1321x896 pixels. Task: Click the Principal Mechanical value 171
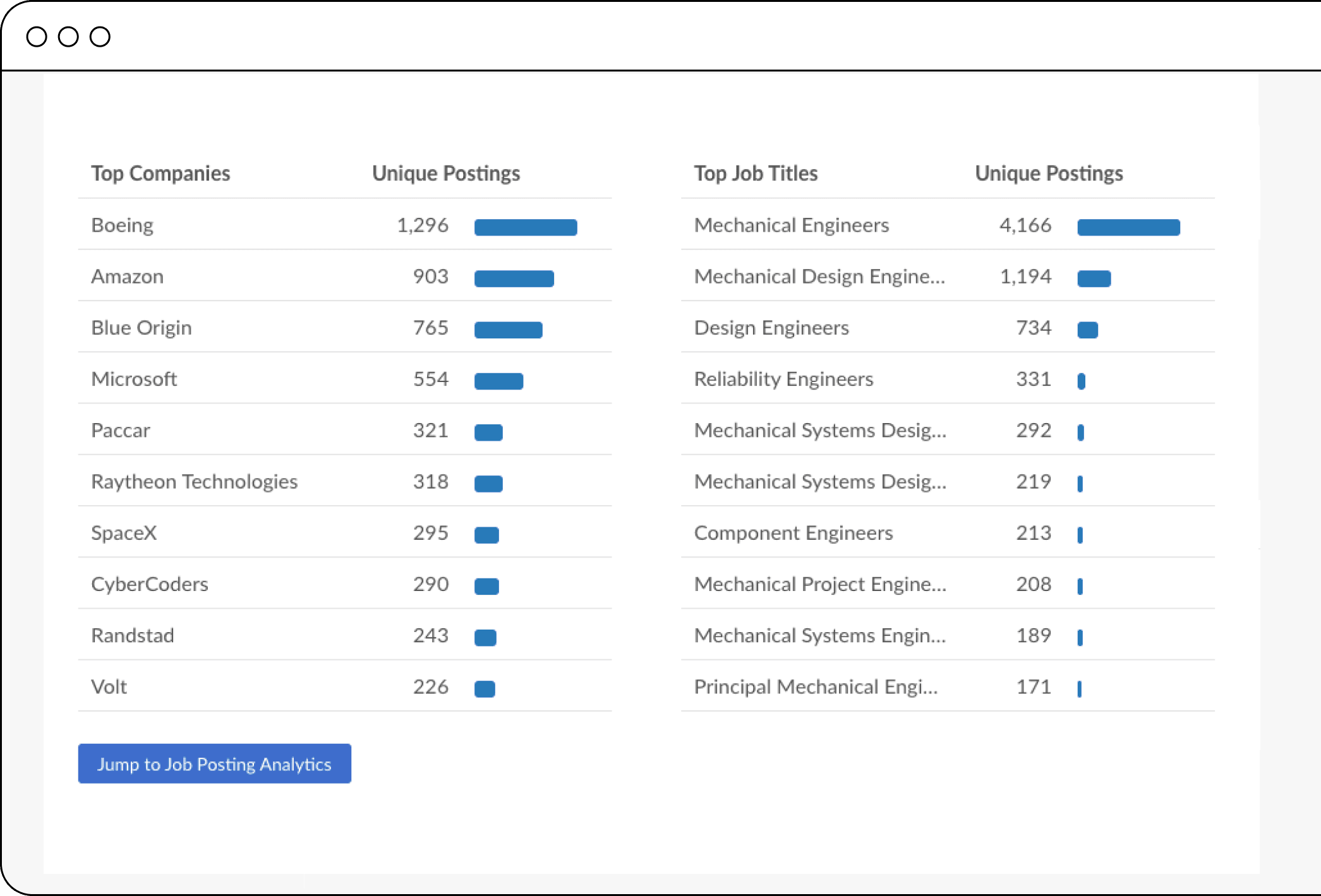coord(1034,687)
